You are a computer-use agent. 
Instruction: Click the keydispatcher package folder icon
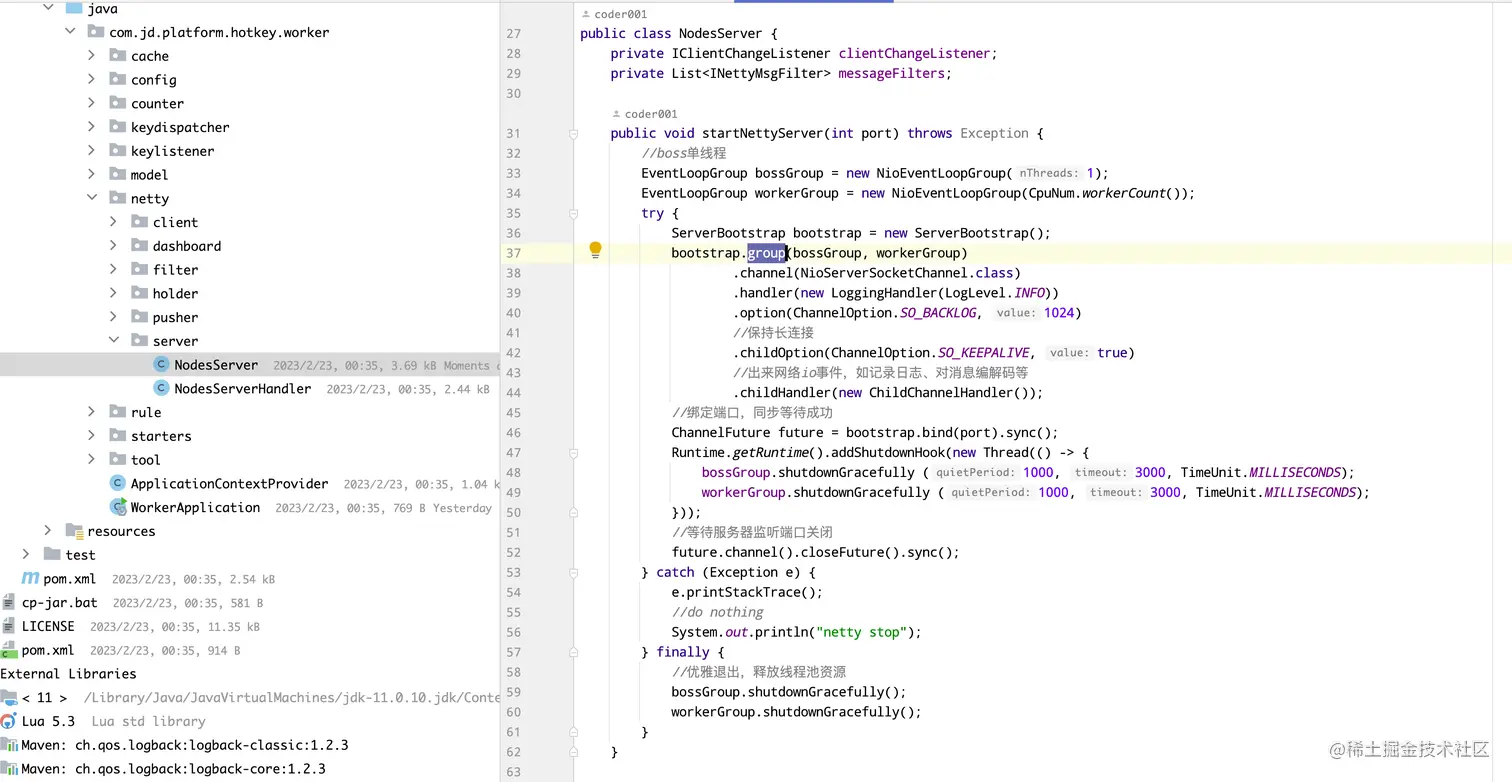tap(118, 127)
